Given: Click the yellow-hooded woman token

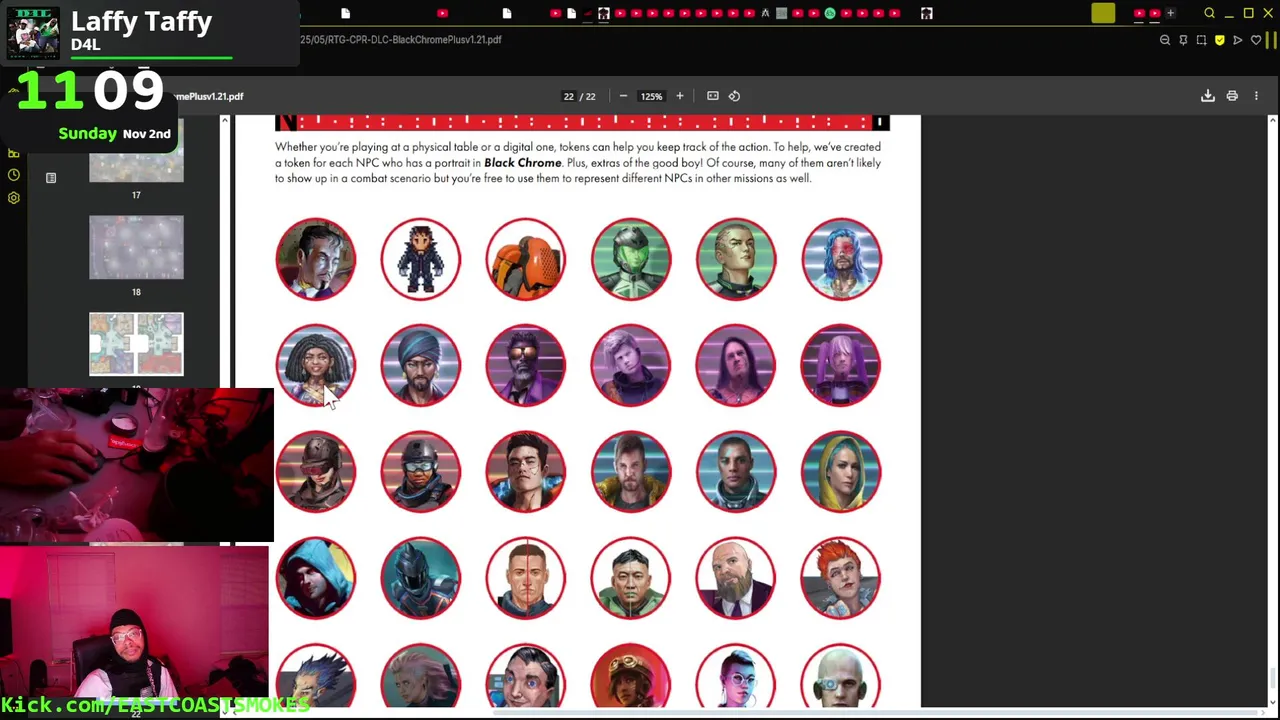Looking at the screenshot, I should pyautogui.click(x=840, y=471).
